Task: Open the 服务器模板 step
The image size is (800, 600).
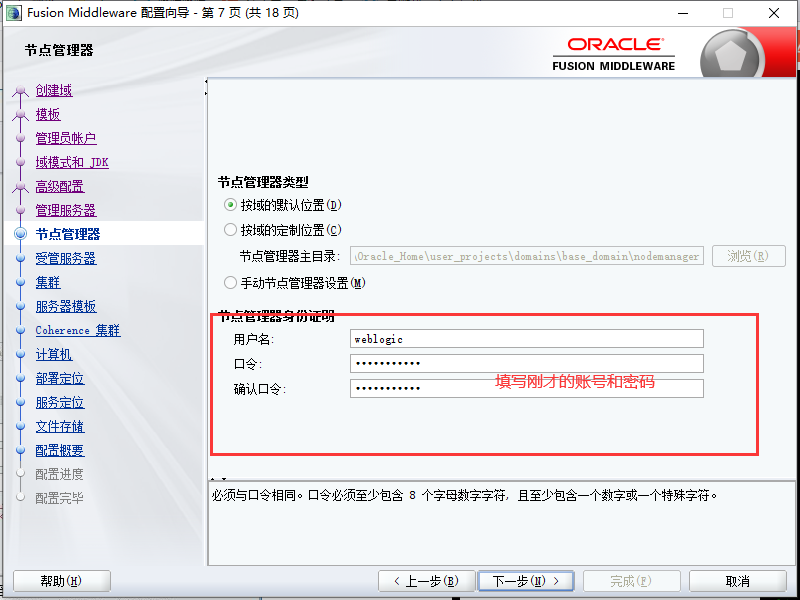Action: click(x=66, y=306)
